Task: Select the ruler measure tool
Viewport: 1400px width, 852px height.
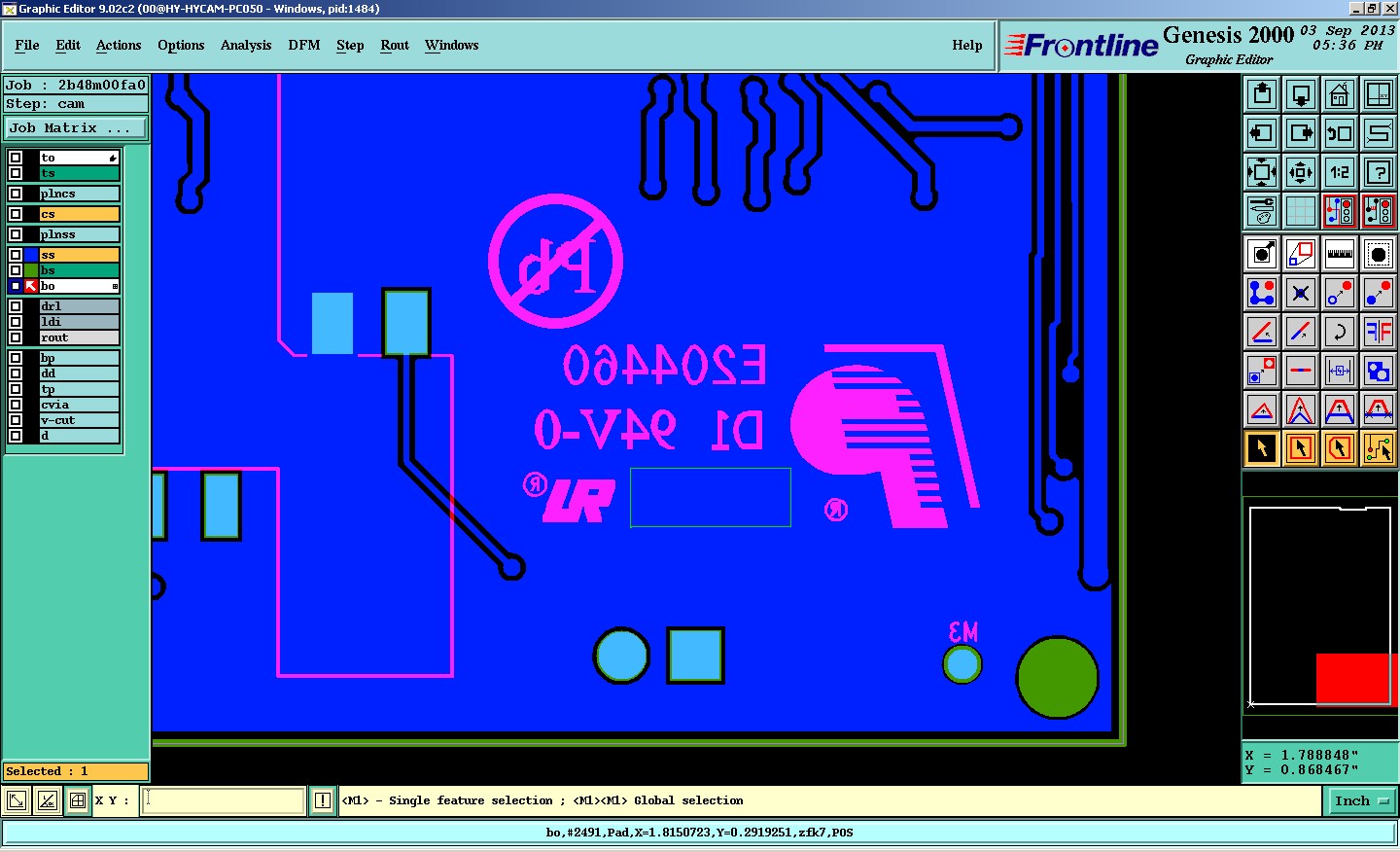Action: click(1340, 254)
